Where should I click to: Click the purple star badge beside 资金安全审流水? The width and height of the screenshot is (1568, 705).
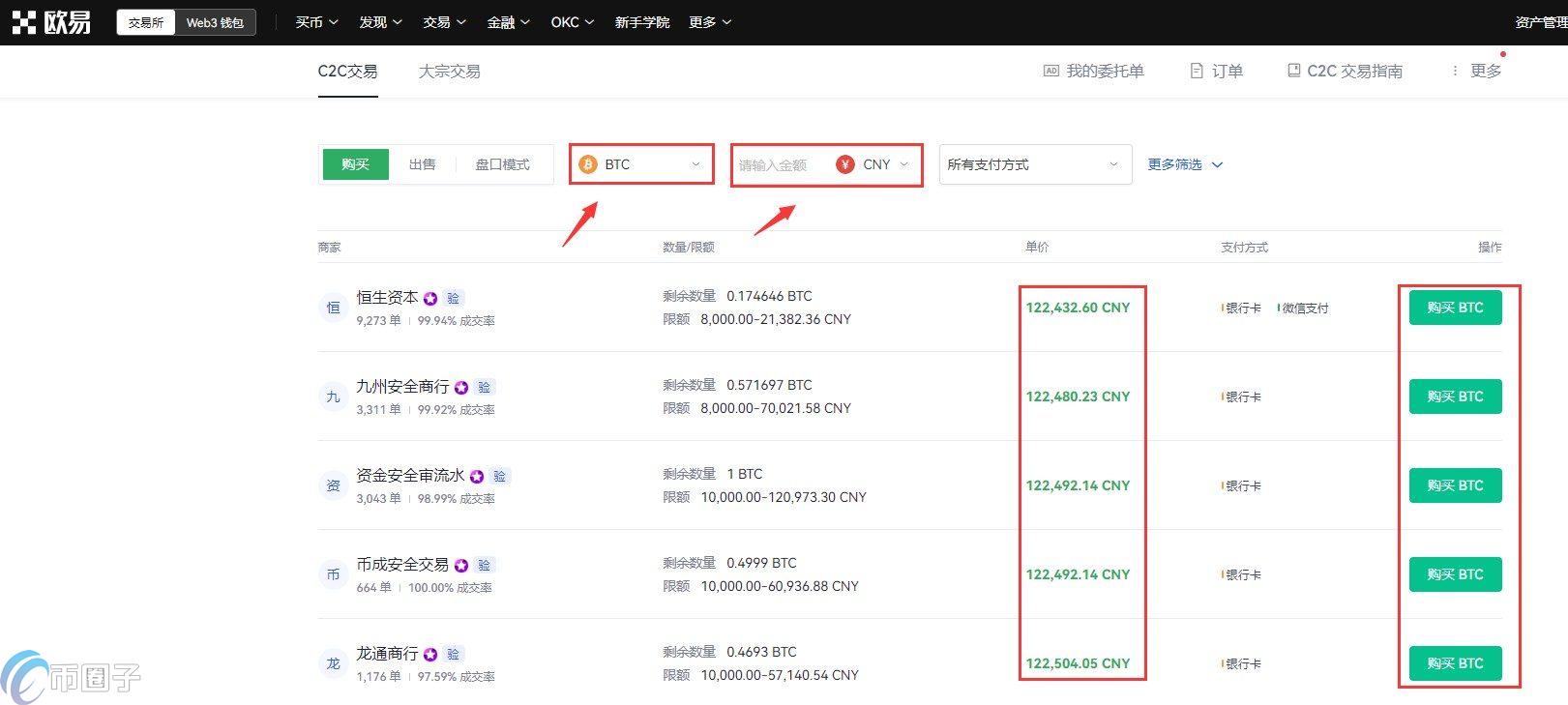(x=477, y=477)
